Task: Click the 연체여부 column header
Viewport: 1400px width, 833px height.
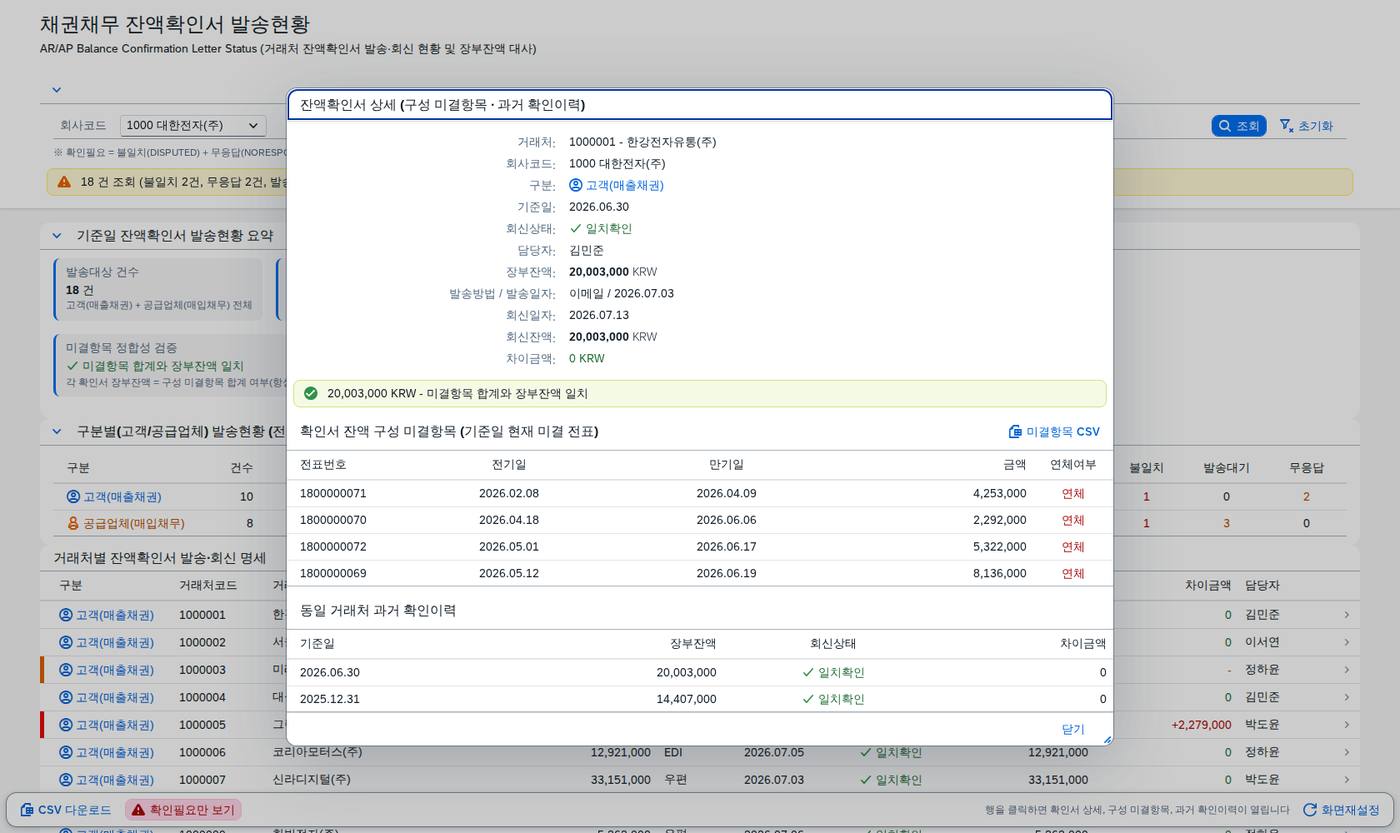Action: click(x=1073, y=465)
